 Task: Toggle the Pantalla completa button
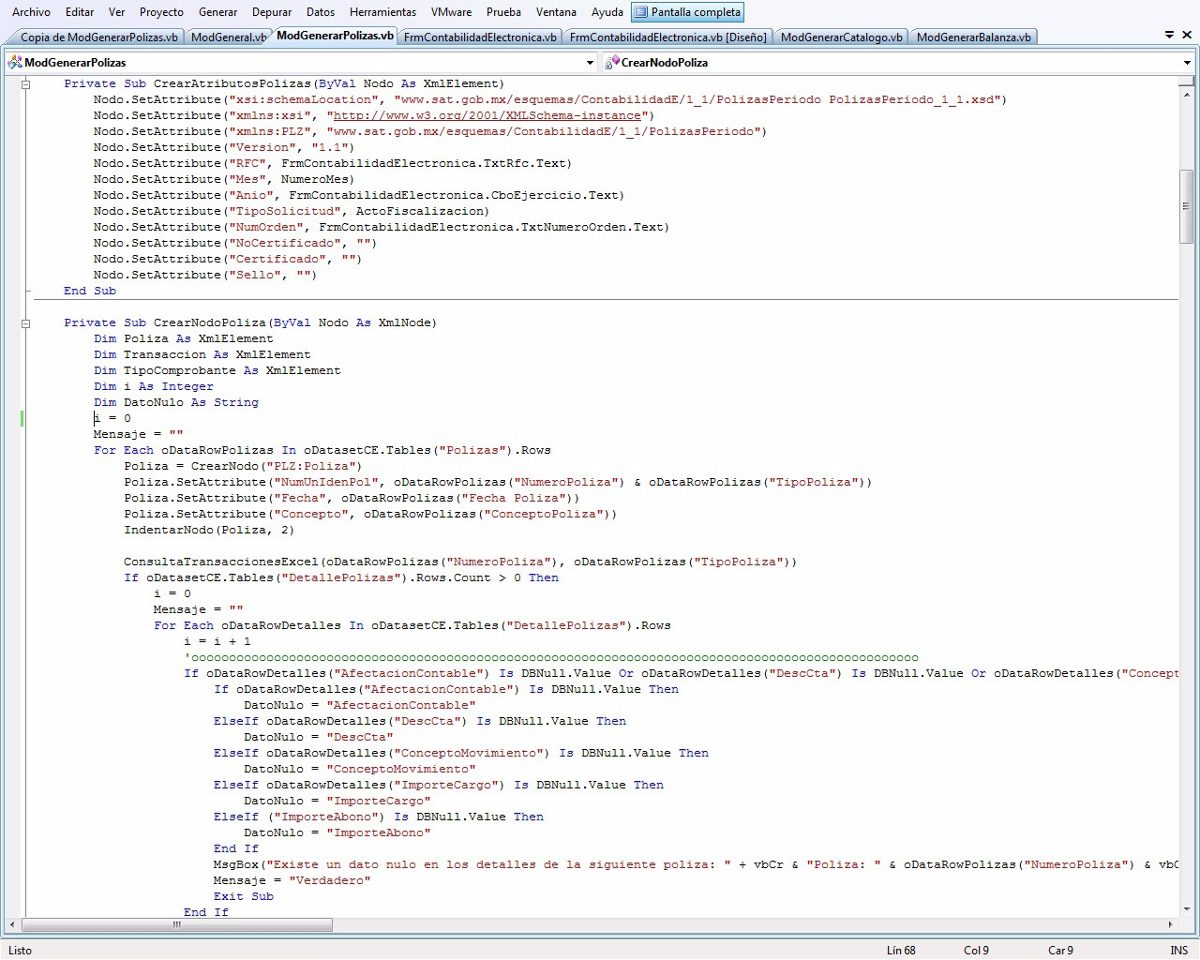point(687,12)
